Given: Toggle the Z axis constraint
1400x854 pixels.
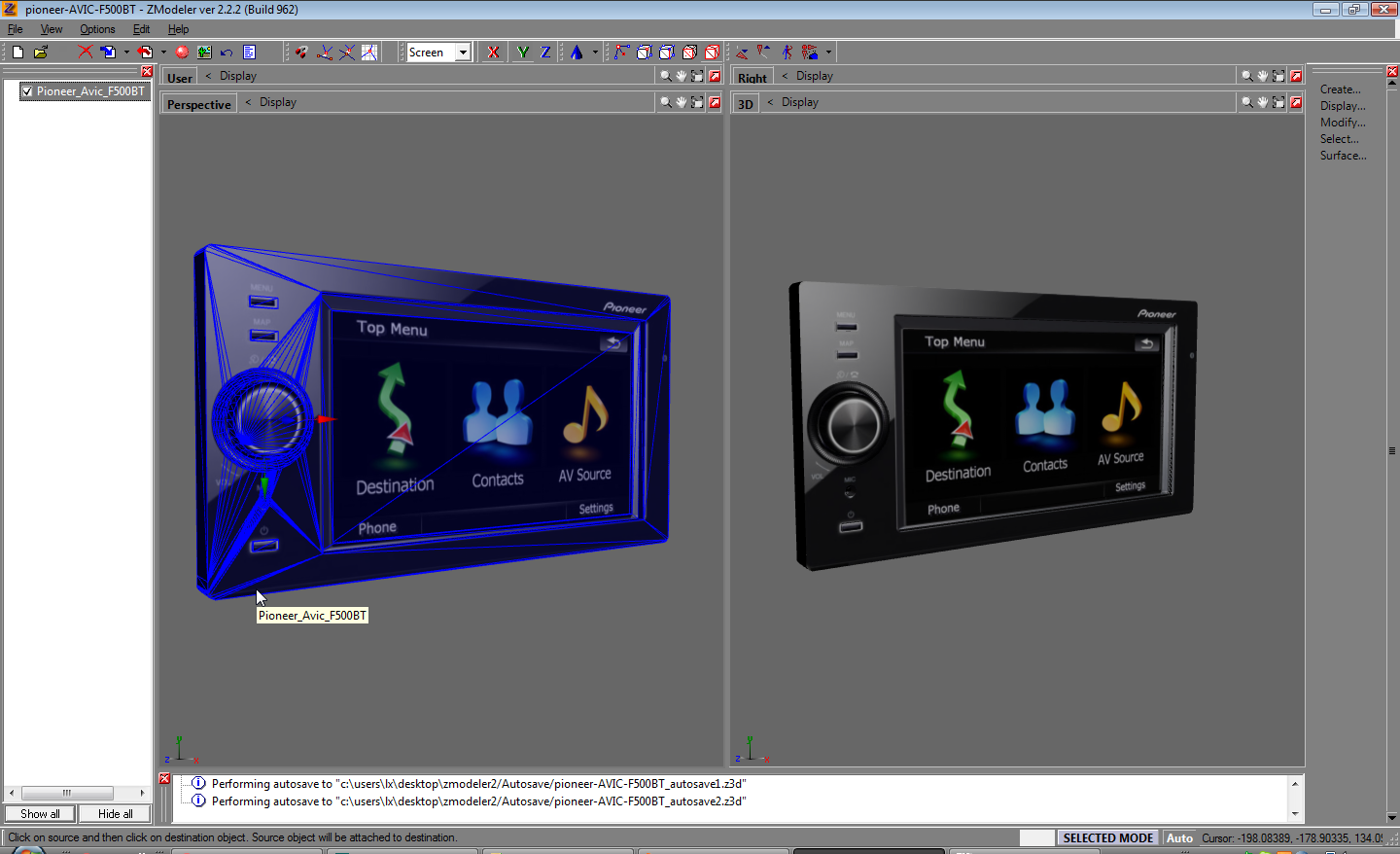Looking at the screenshot, I should pos(545,52).
